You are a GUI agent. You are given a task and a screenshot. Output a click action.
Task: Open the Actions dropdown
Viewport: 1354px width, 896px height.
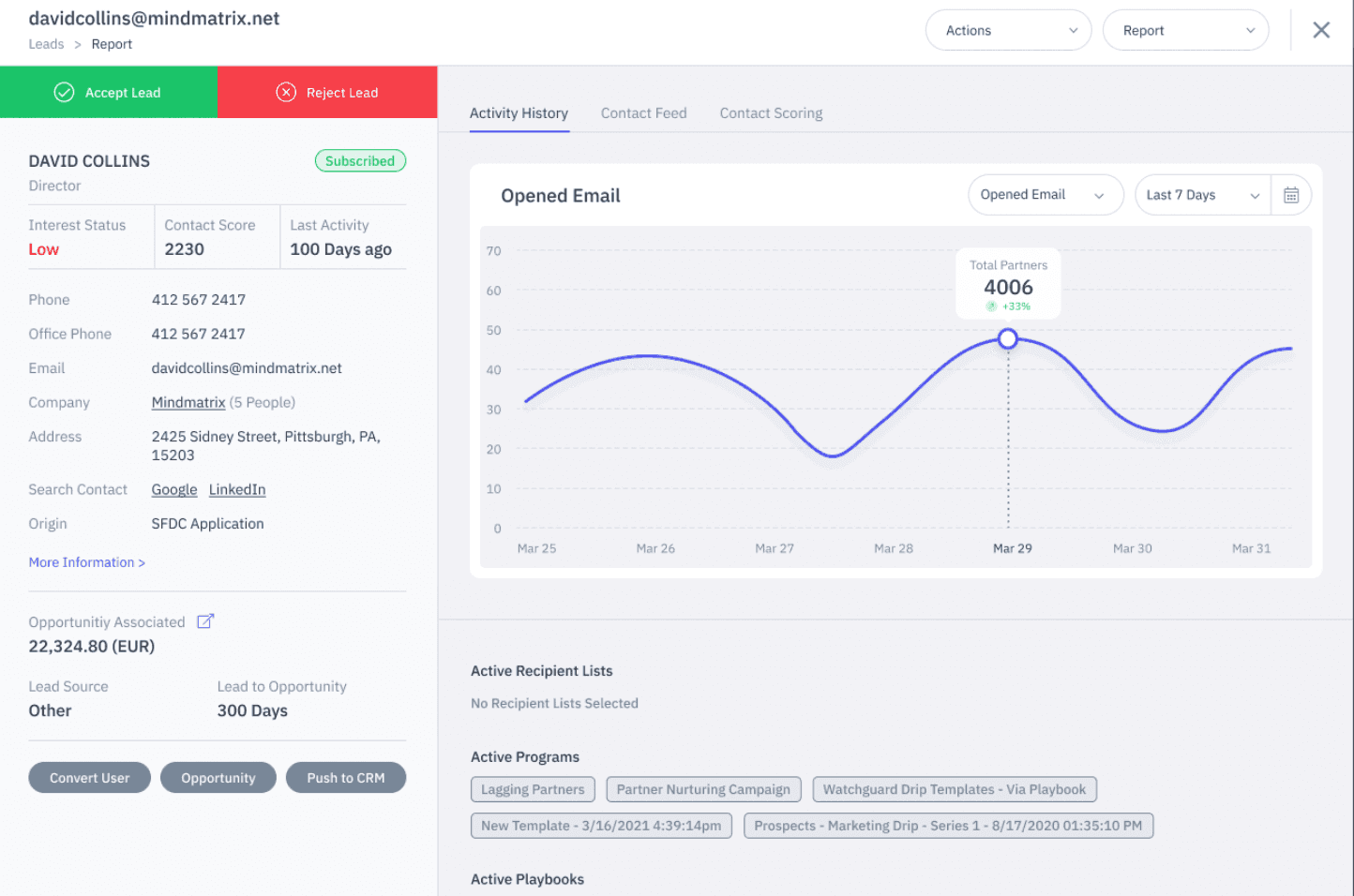point(1008,30)
